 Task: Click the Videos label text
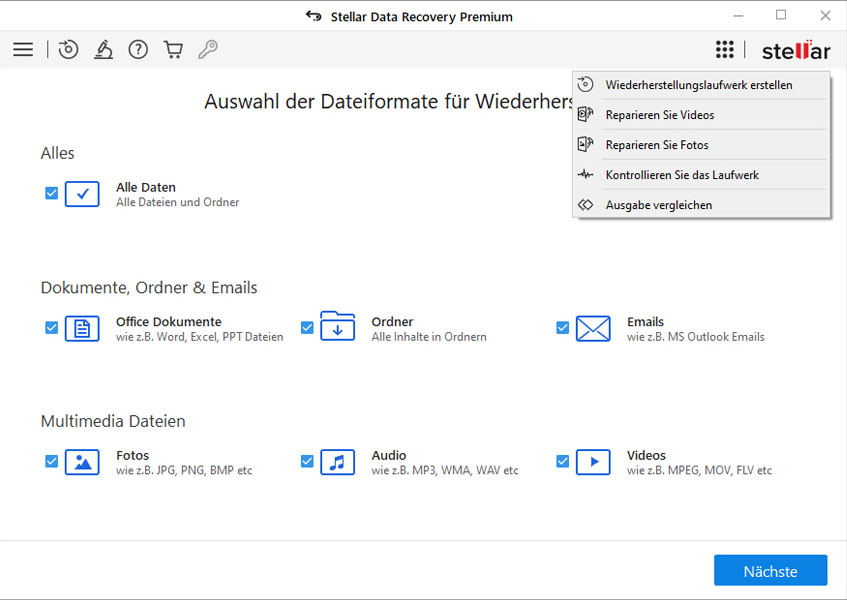tap(646, 455)
